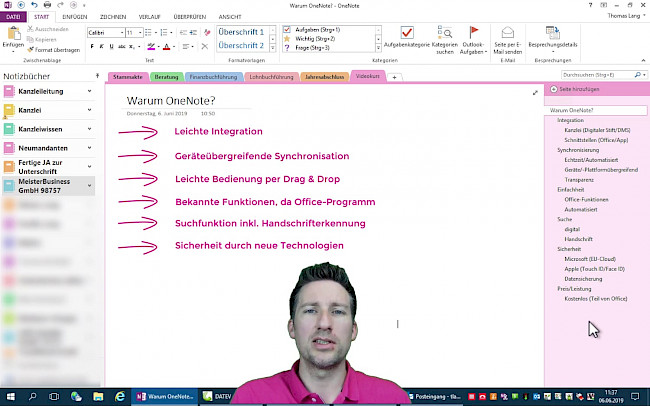
Task: Expand the Kanzleiwissen notebook chevron
Action: [89, 129]
